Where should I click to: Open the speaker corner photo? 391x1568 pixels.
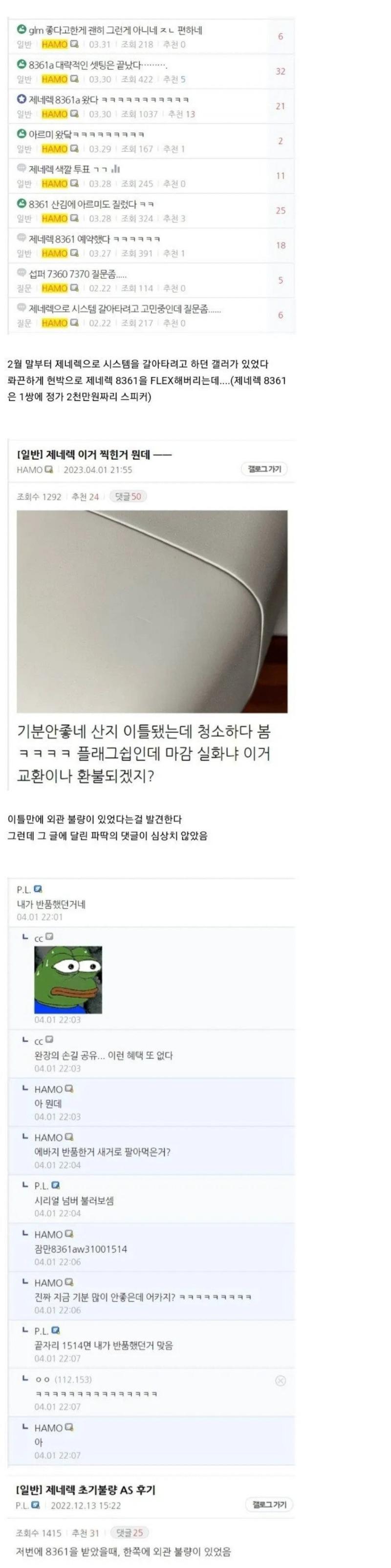pos(152,611)
